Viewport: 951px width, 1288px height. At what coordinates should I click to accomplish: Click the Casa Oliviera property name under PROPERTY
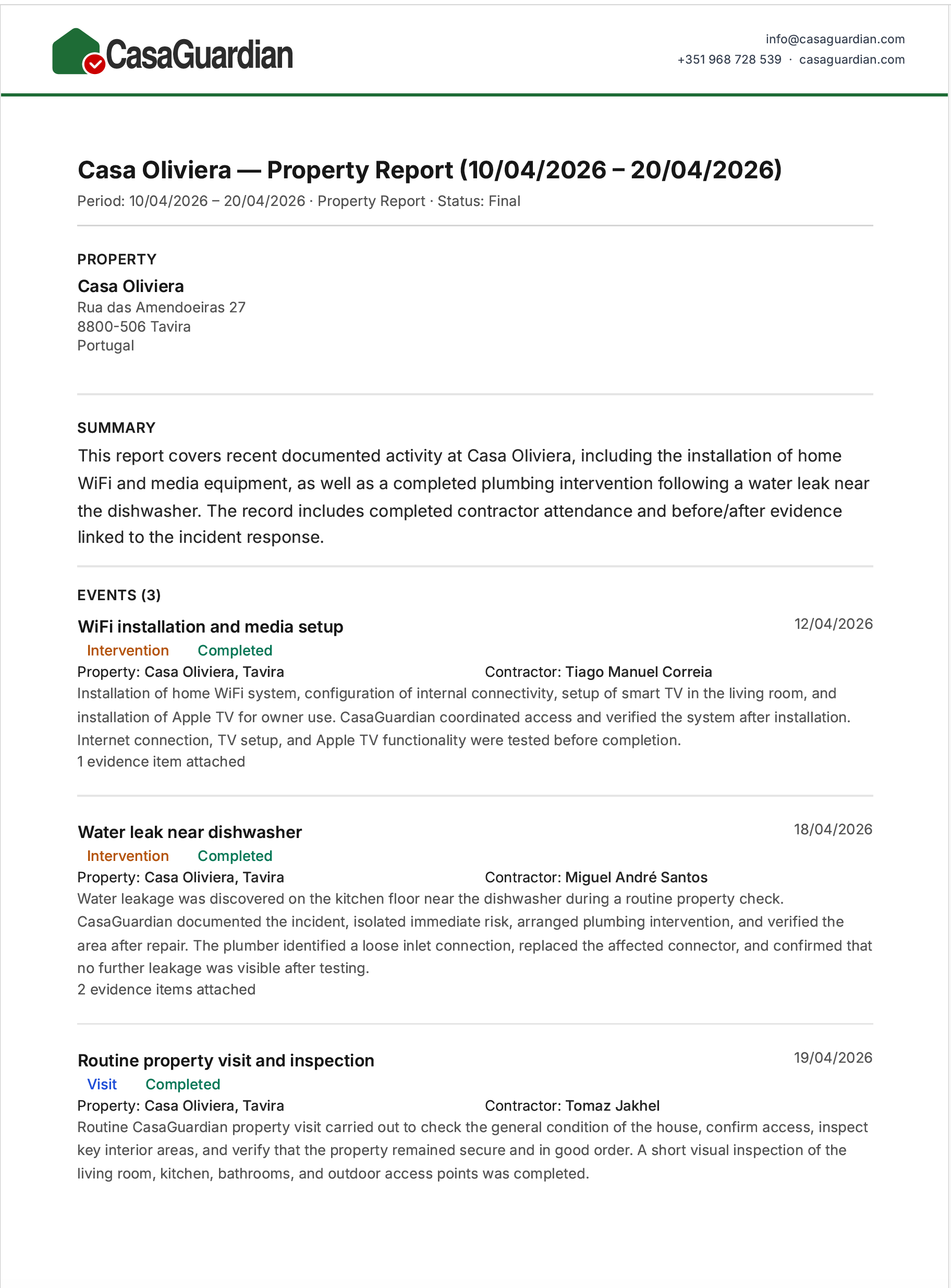point(131,286)
